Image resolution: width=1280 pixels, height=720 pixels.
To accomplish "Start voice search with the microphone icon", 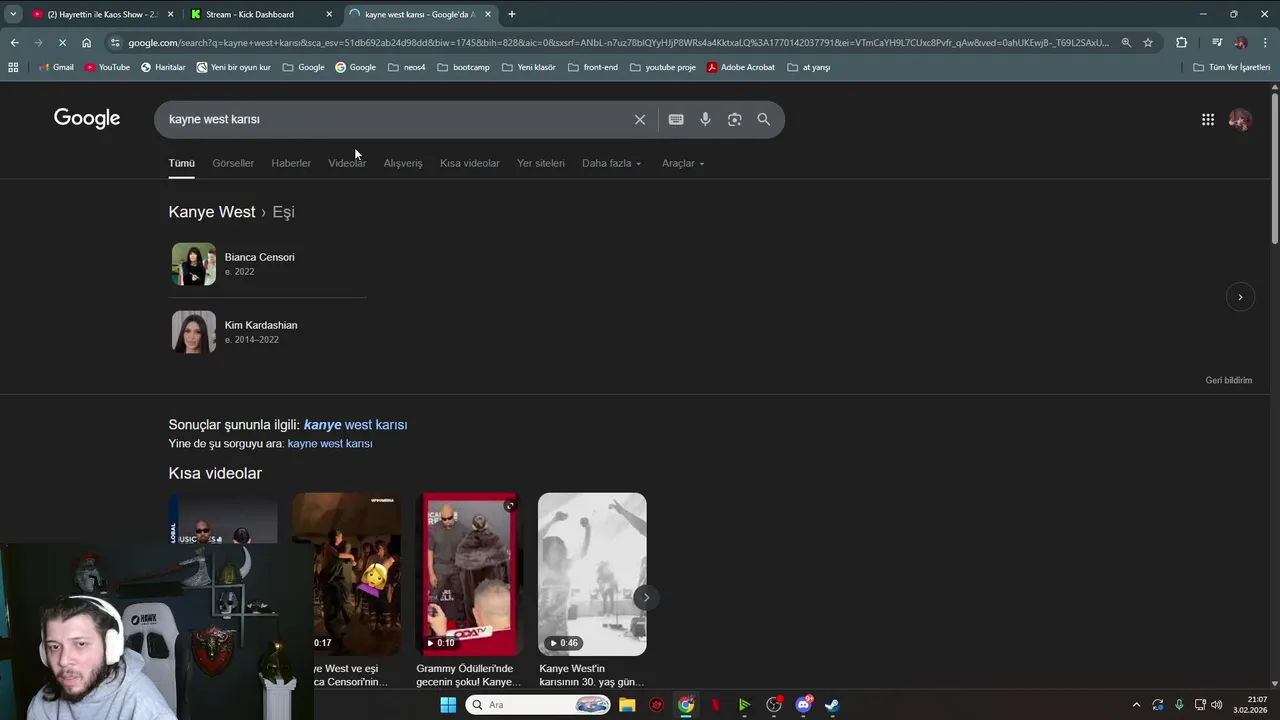I will (x=705, y=119).
